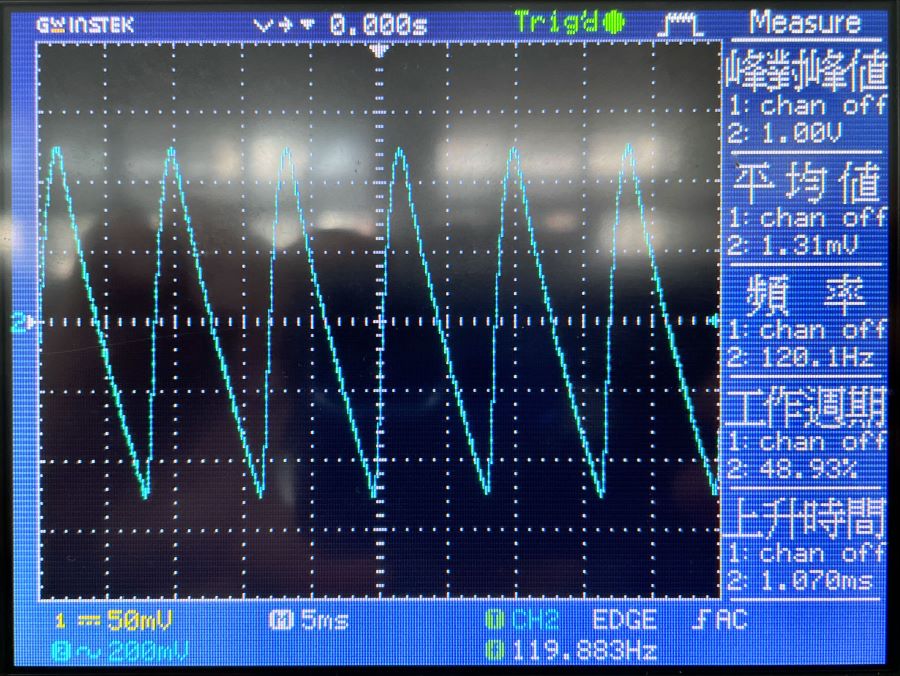This screenshot has height=676, width=900.
Task: Open the Measure menu header
Action: point(804,22)
